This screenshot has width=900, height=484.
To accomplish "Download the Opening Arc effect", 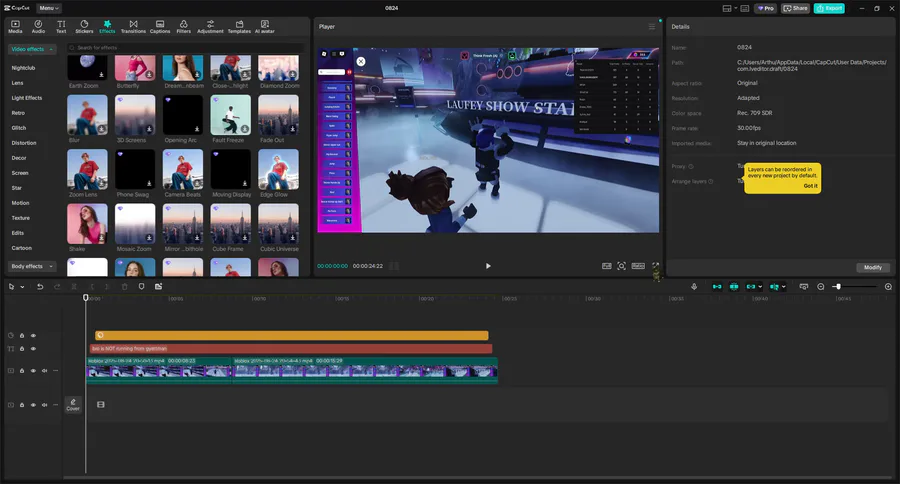I will (x=197, y=129).
